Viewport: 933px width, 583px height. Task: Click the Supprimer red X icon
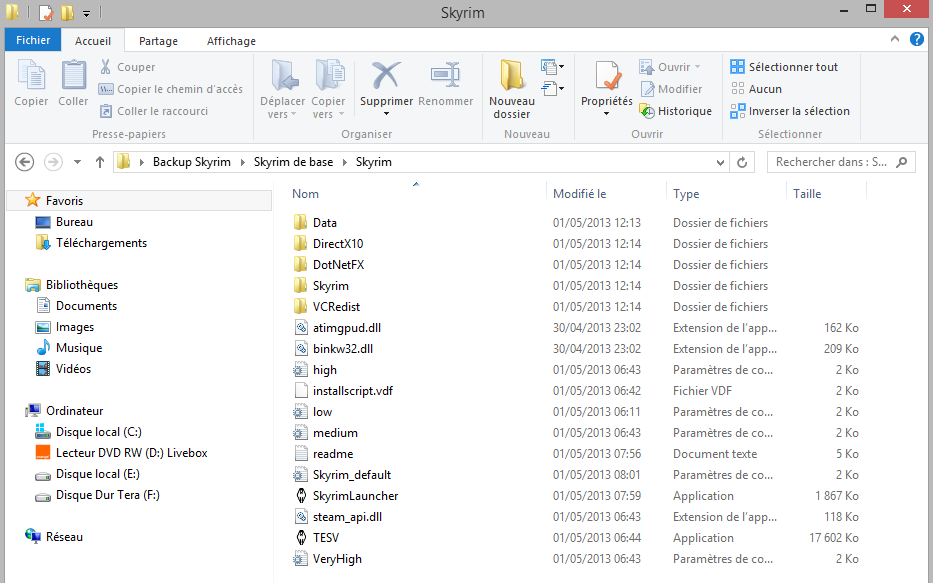coord(386,76)
